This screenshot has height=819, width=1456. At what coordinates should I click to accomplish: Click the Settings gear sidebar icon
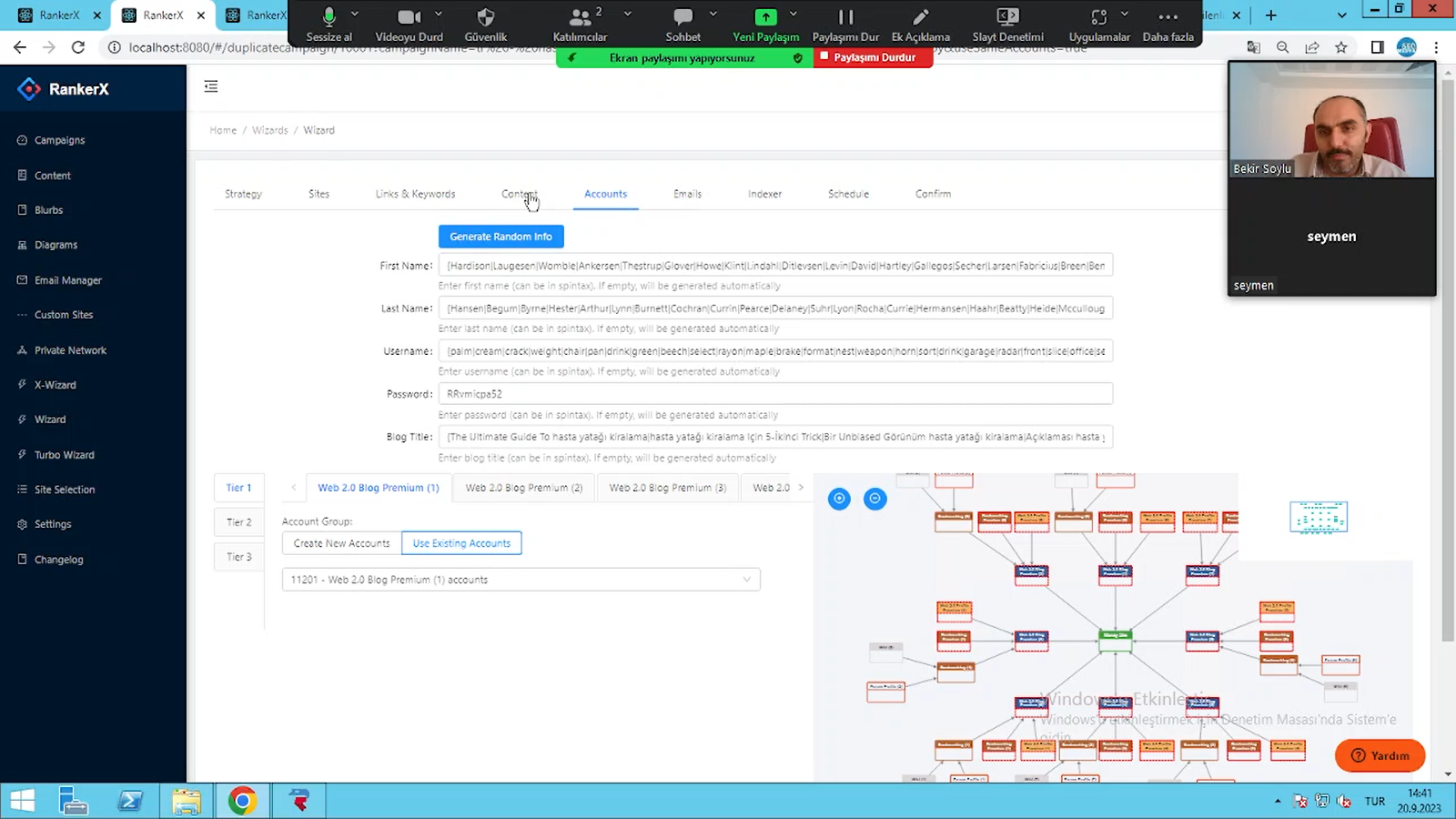[x=22, y=524]
